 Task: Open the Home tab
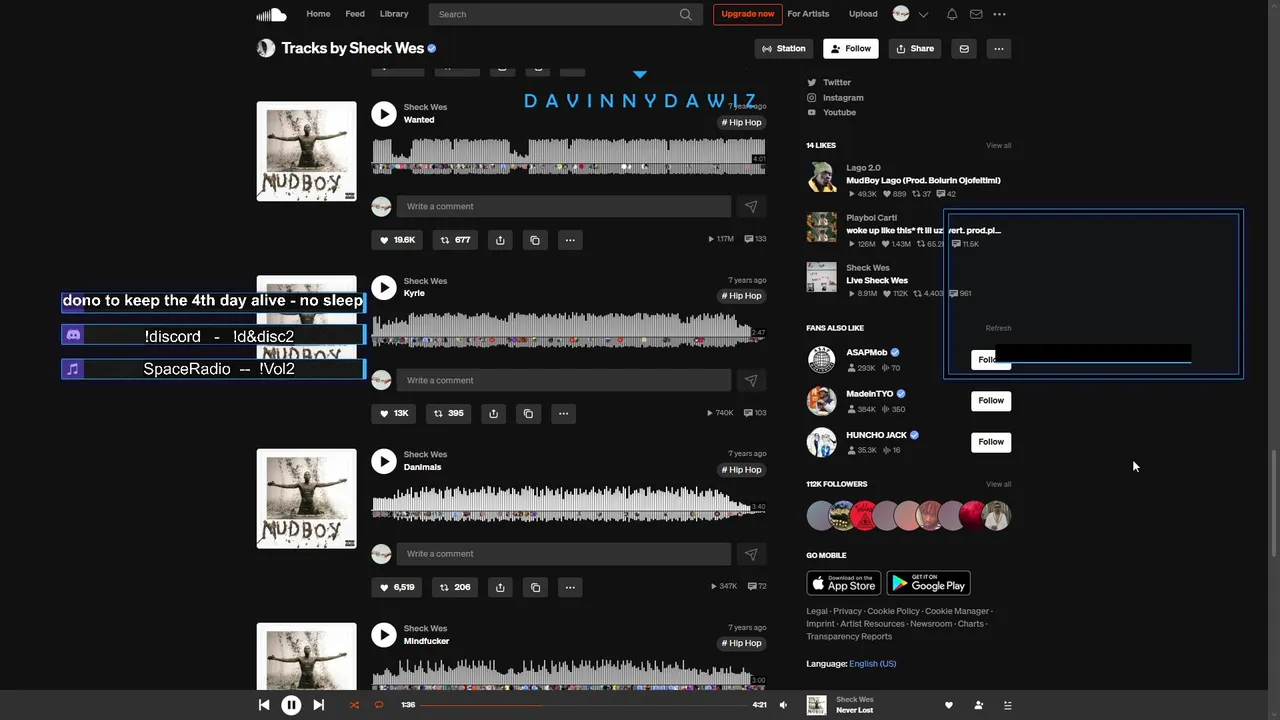point(318,14)
